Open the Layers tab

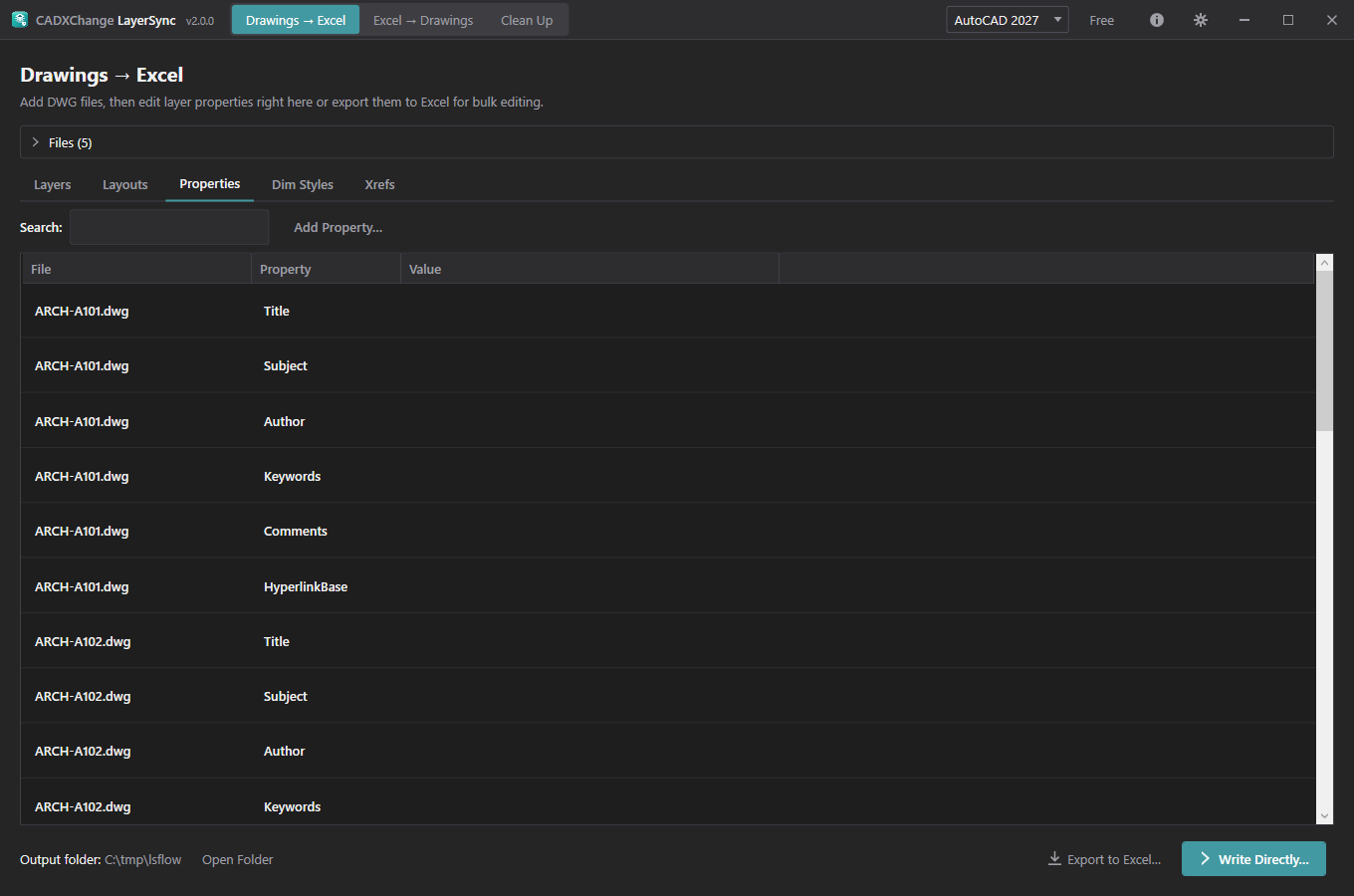53,185
